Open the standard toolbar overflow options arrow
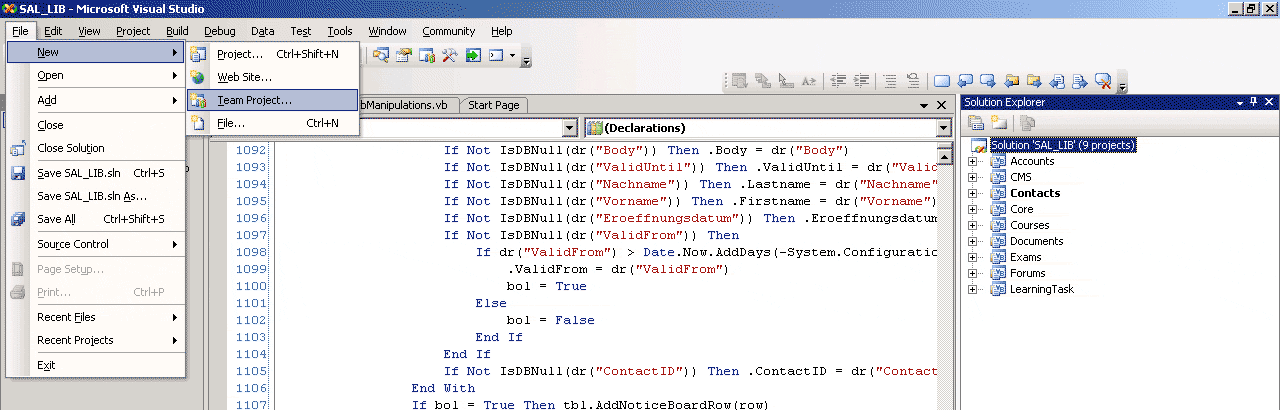The image size is (1280, 410). (x=527, y=58)
